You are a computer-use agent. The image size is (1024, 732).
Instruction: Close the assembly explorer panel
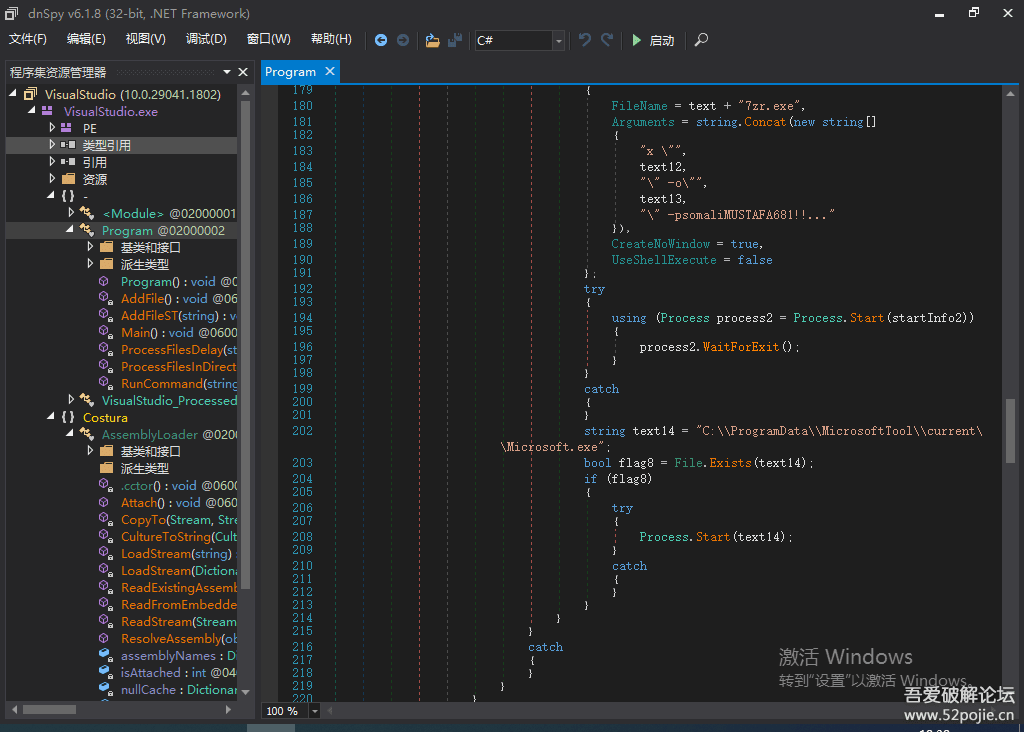click(242, 72)
